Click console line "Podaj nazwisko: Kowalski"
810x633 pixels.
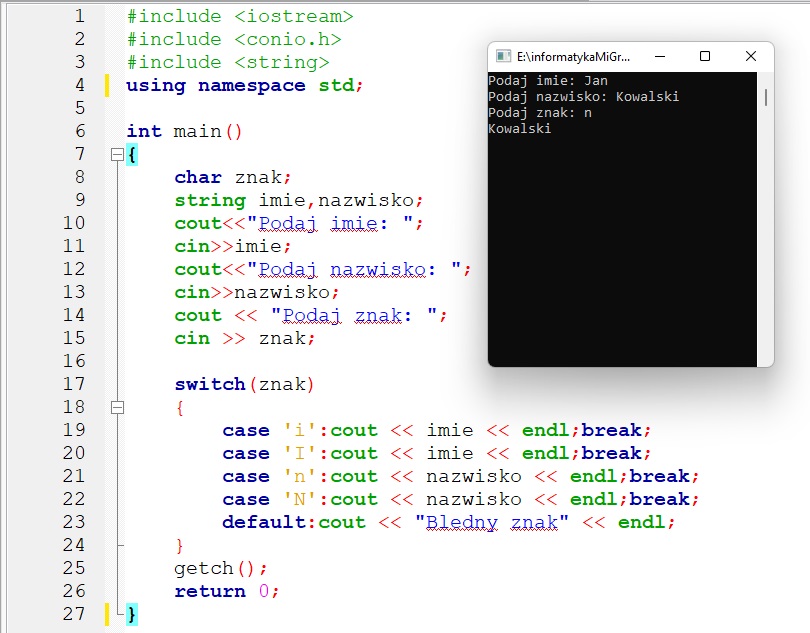click(584, 97)
